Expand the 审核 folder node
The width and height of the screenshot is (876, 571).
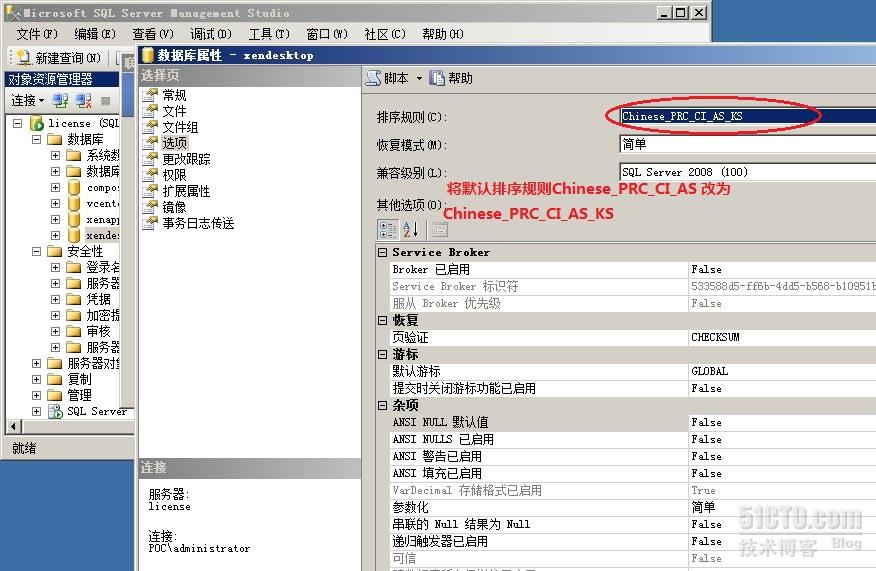click(x=55, y=331)
